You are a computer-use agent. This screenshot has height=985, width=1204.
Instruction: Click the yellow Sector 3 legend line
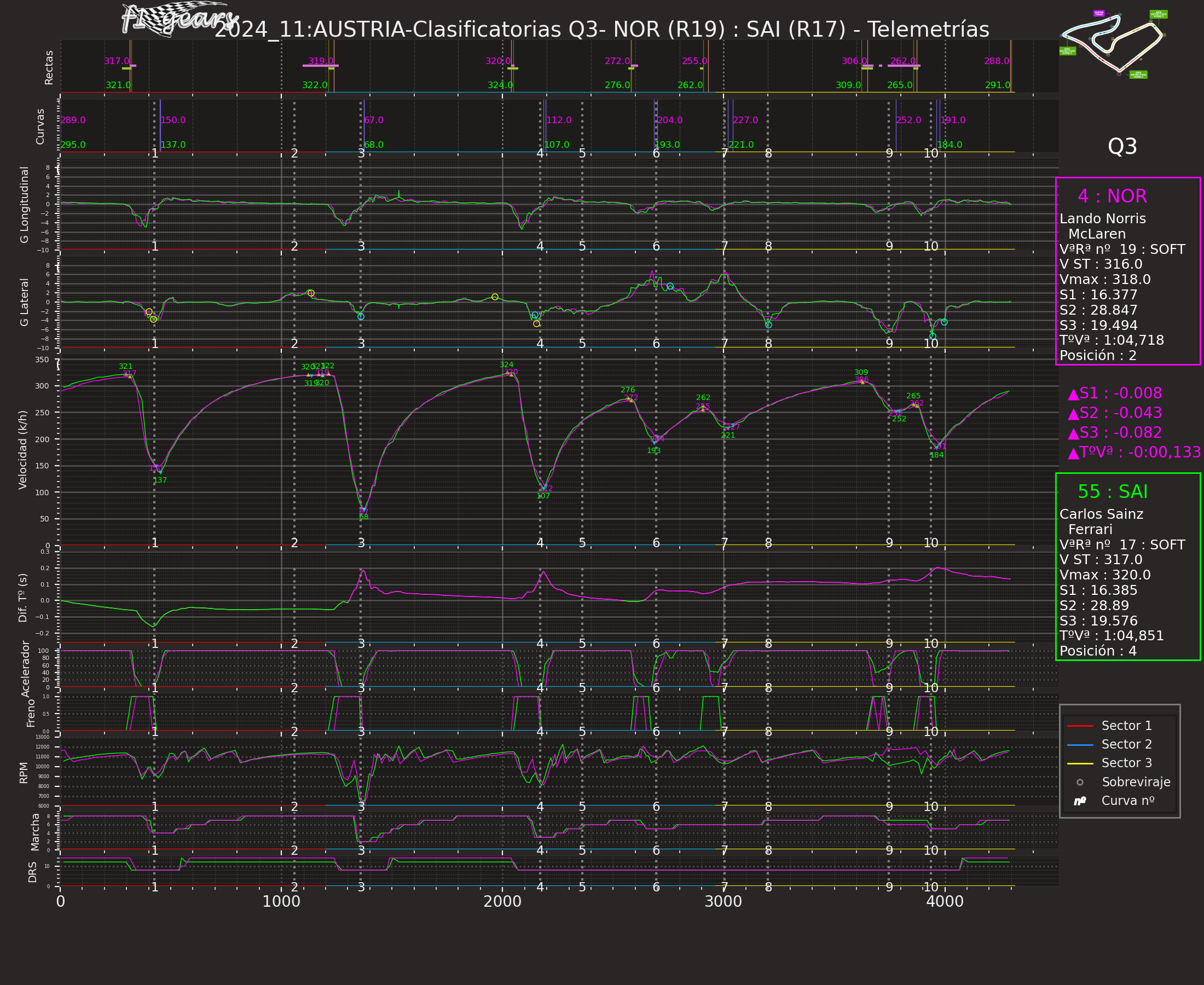1080,763
